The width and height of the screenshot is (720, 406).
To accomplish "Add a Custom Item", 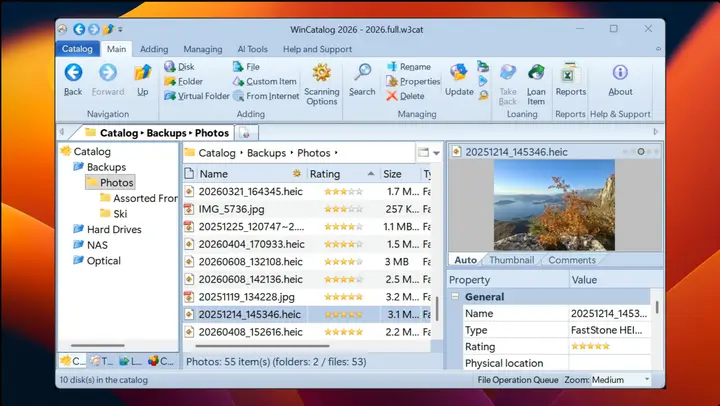I will click(264, 81).
